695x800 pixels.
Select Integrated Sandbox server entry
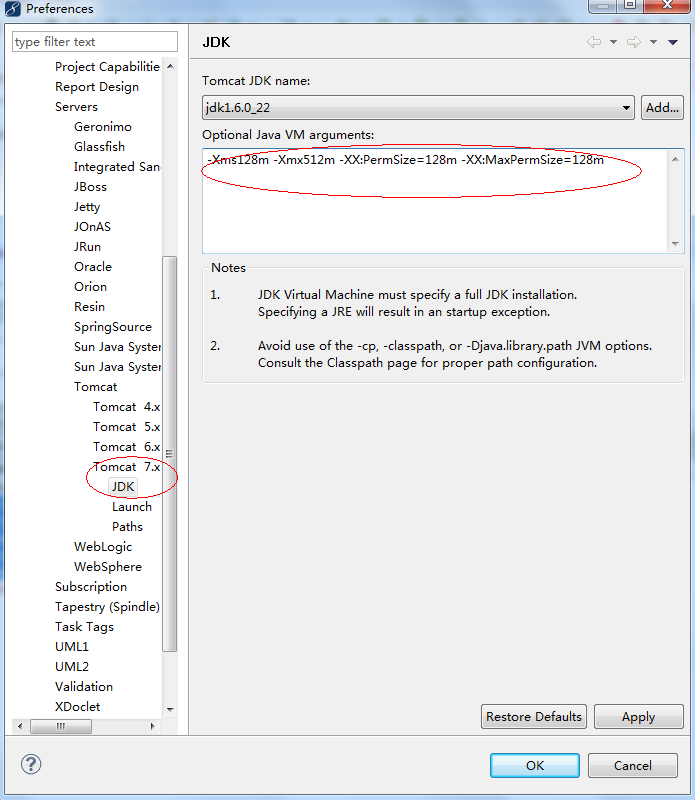point(117,167)
